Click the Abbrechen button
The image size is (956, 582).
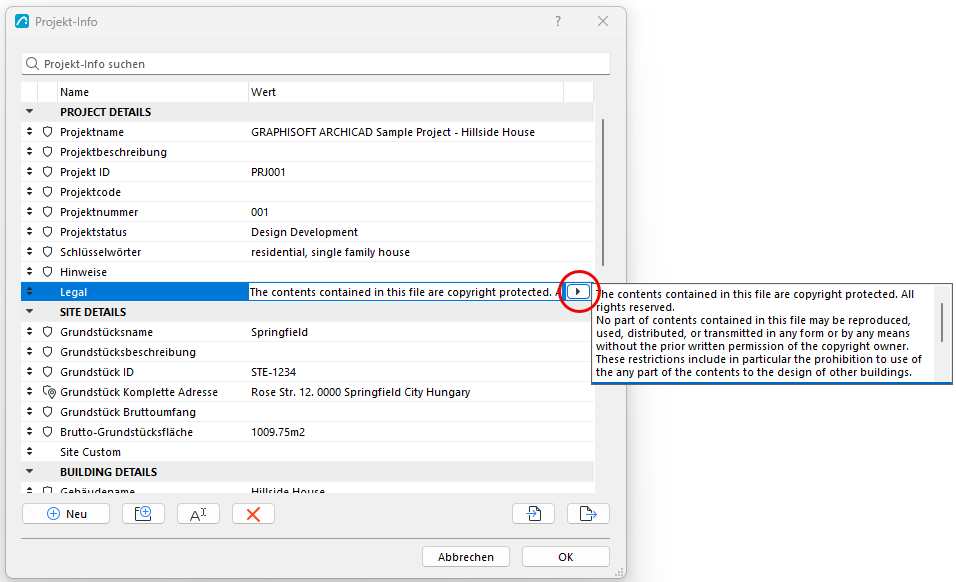[x=466, y=556]
